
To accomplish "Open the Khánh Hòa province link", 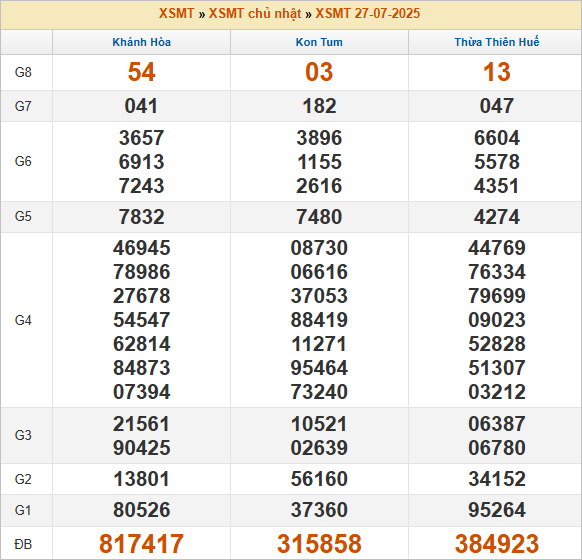I will pyautogui.click(x=141, y=42).
